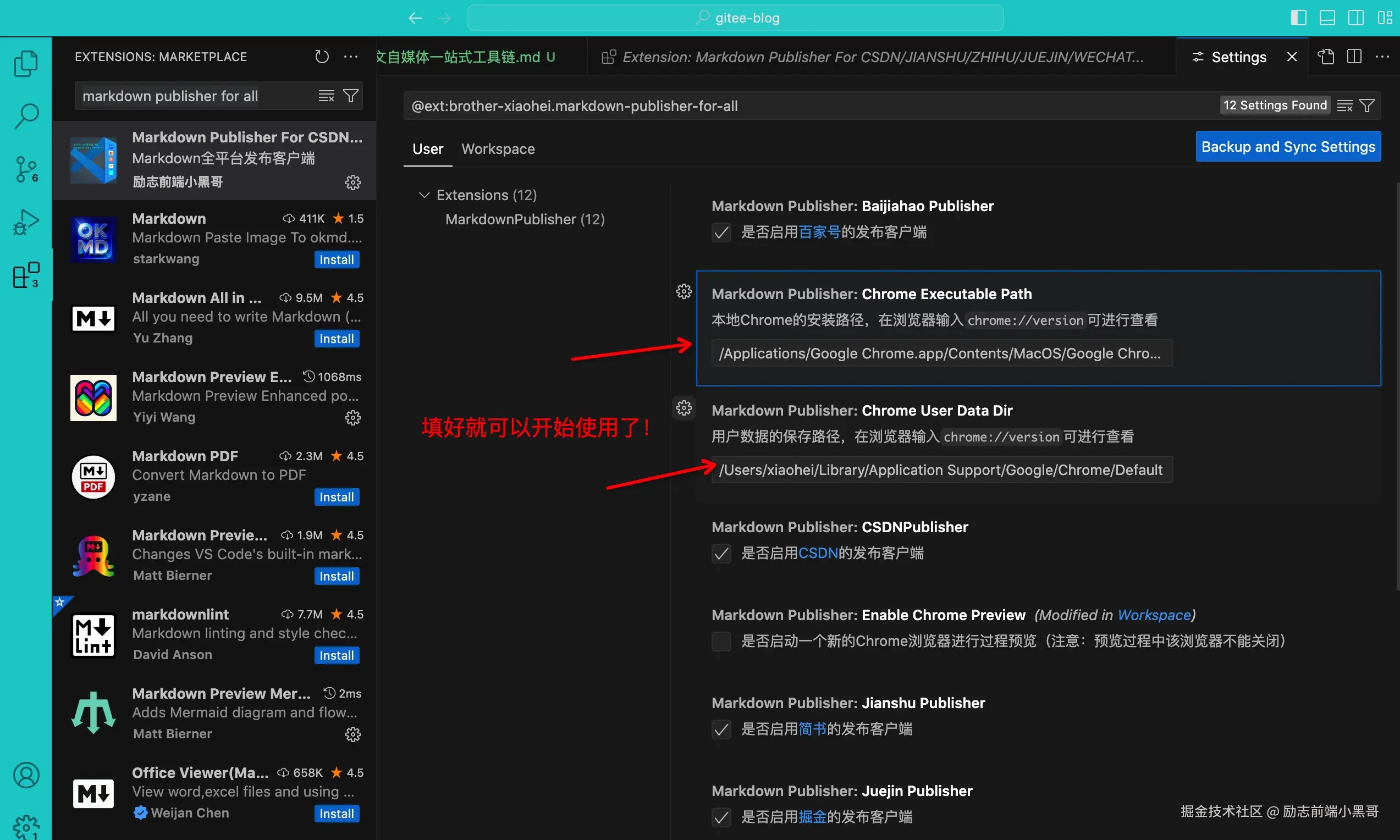Screen dimensions: 1400x840
Task: Select the Run and Debug icon
Action: 25,222
